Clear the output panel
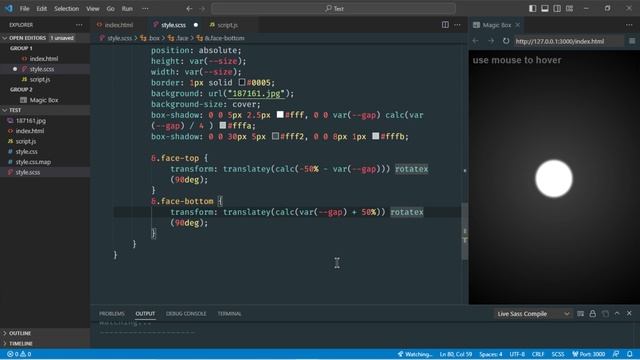Screen dimensions: 640x360 [580, 313]
